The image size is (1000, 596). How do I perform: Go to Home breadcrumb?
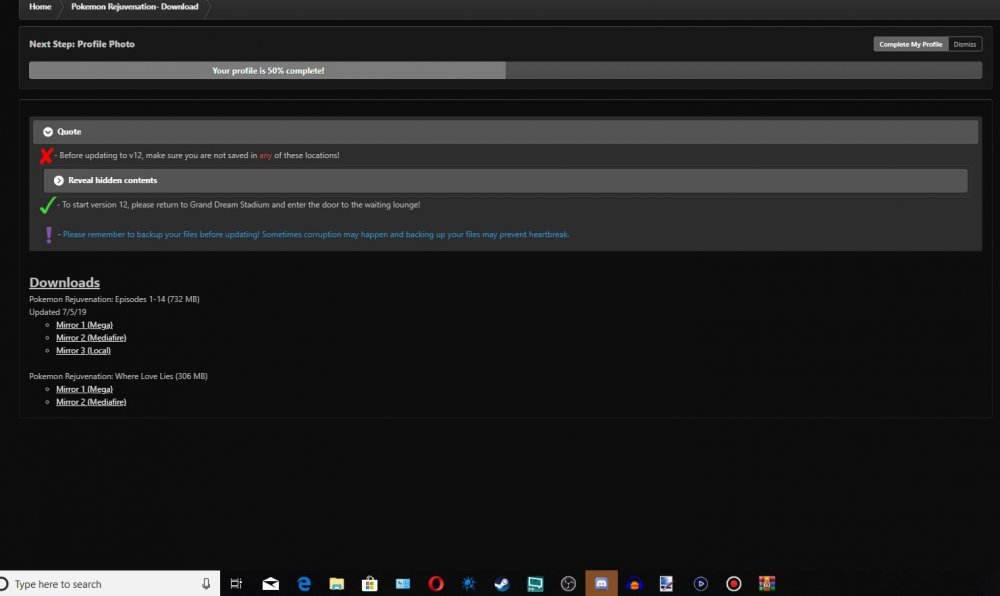click(x=40, y=7)
